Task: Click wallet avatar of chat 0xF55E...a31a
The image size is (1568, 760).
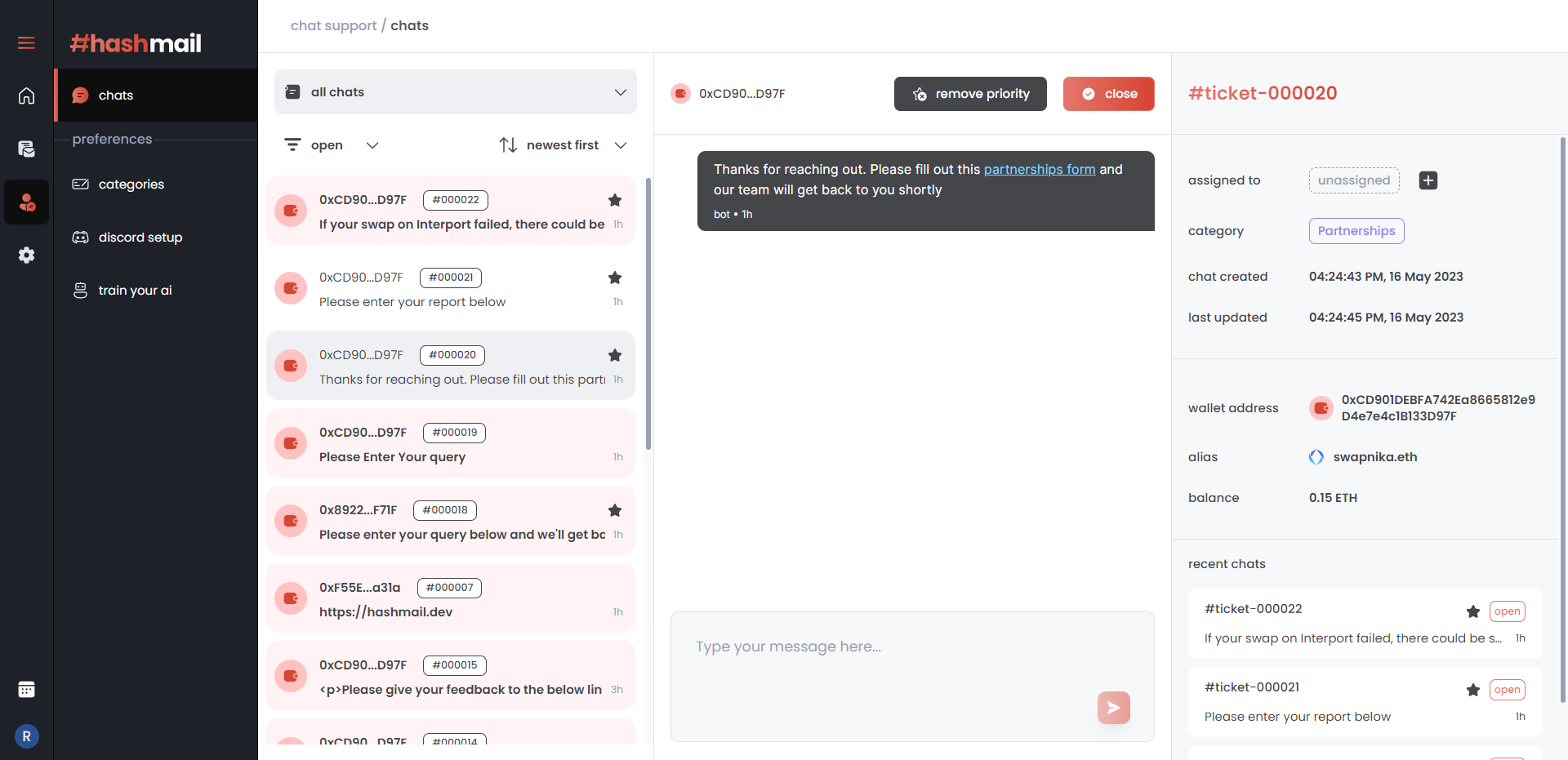Action: pyautogui.click(x=291, y=598)
